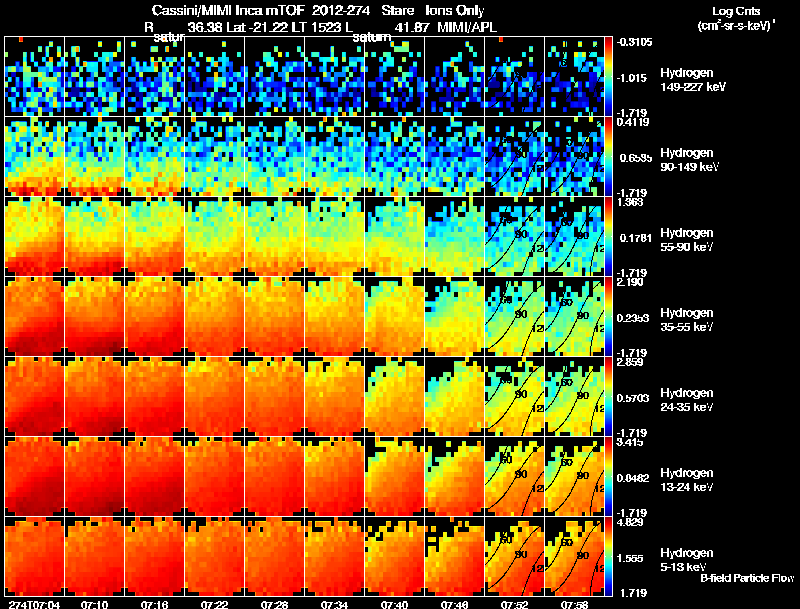This screenshot has width=800, height=609.
Task: Select the Hydrogen 5-13 keV panel at 07:58
Action: point(574,556)
